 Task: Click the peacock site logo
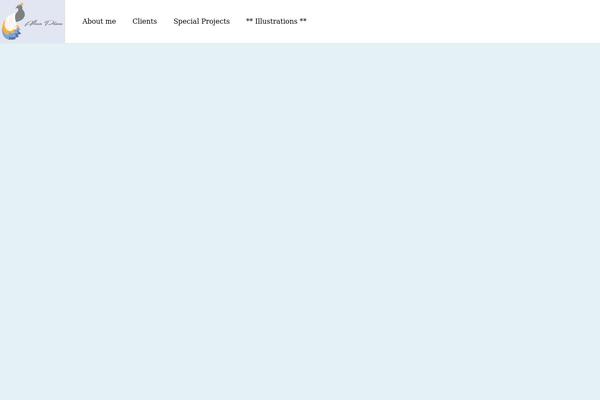(x=32, y=21)
